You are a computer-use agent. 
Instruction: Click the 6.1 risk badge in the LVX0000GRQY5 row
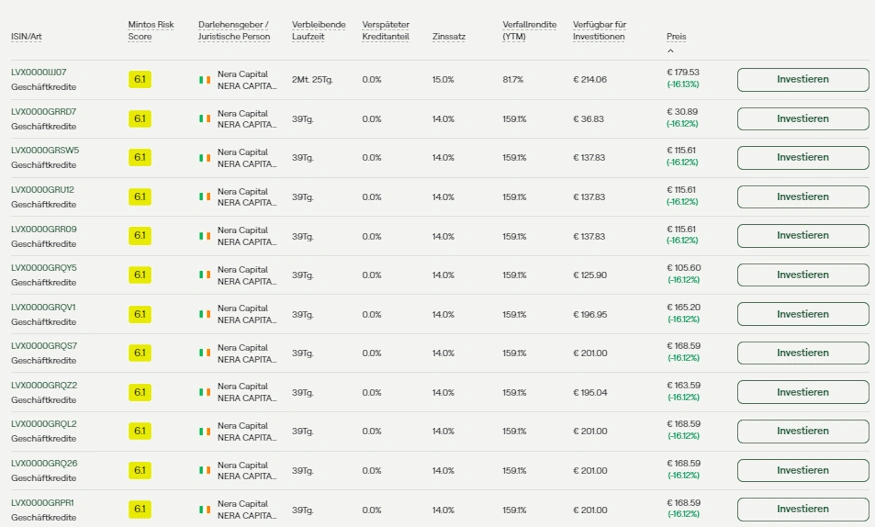[x=139, y=275]
